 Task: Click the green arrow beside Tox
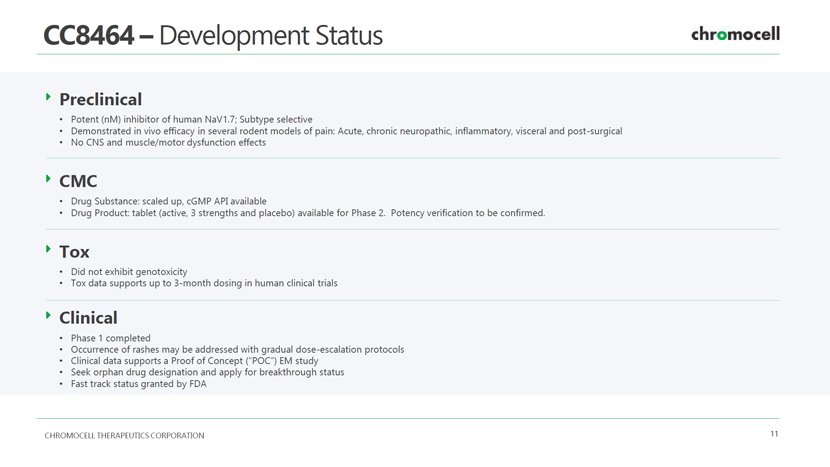pyautogui.click(x=48, y=250)
